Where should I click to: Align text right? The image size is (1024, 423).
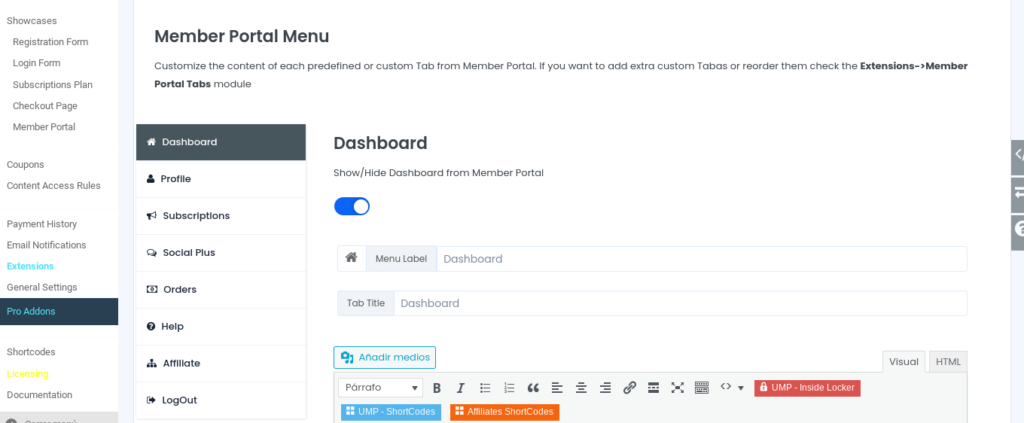(605, 388)
